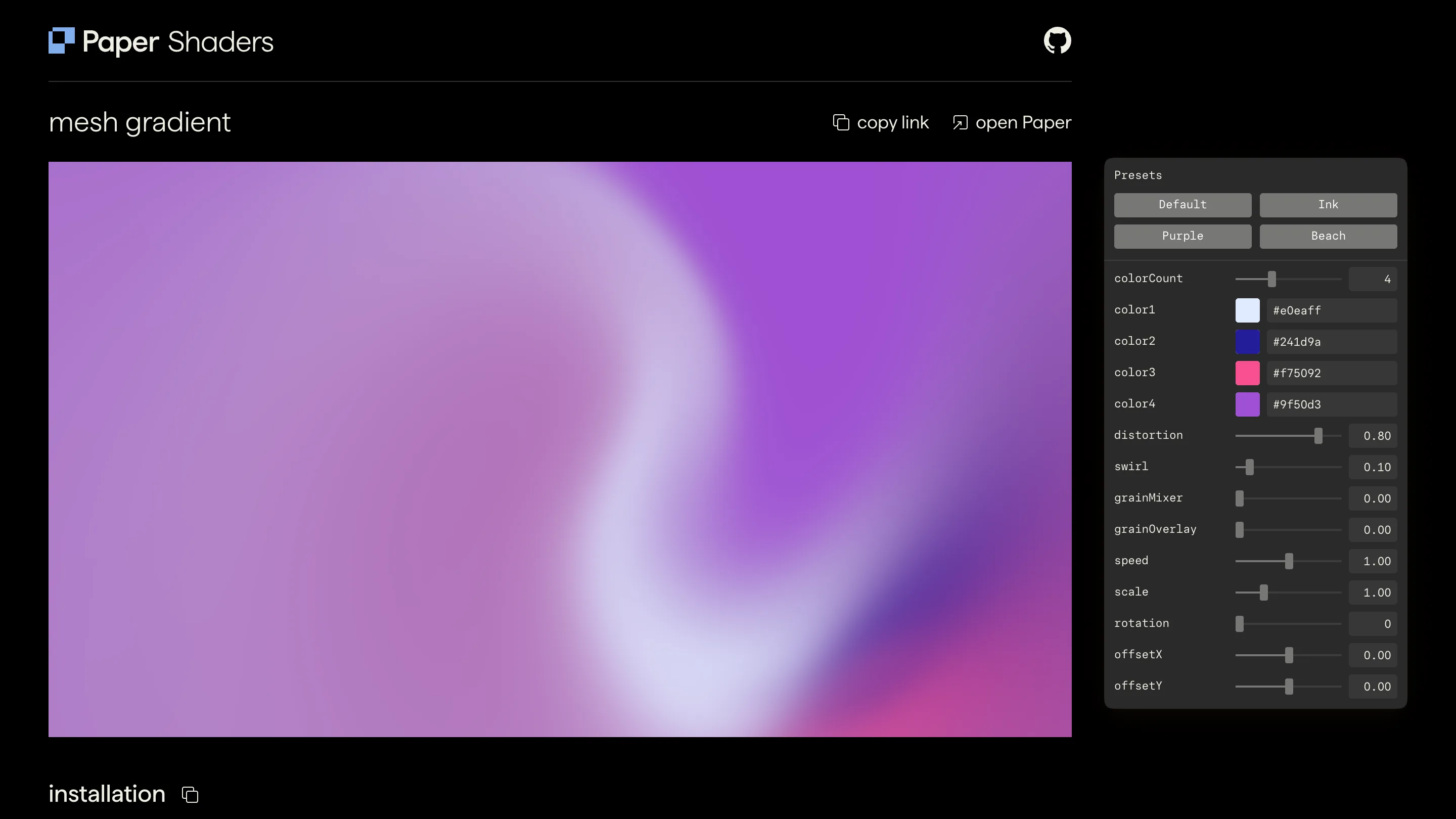Click the scale slider handle
The height and width of the screenshot is (819, 1456).
click(1264, 593)
